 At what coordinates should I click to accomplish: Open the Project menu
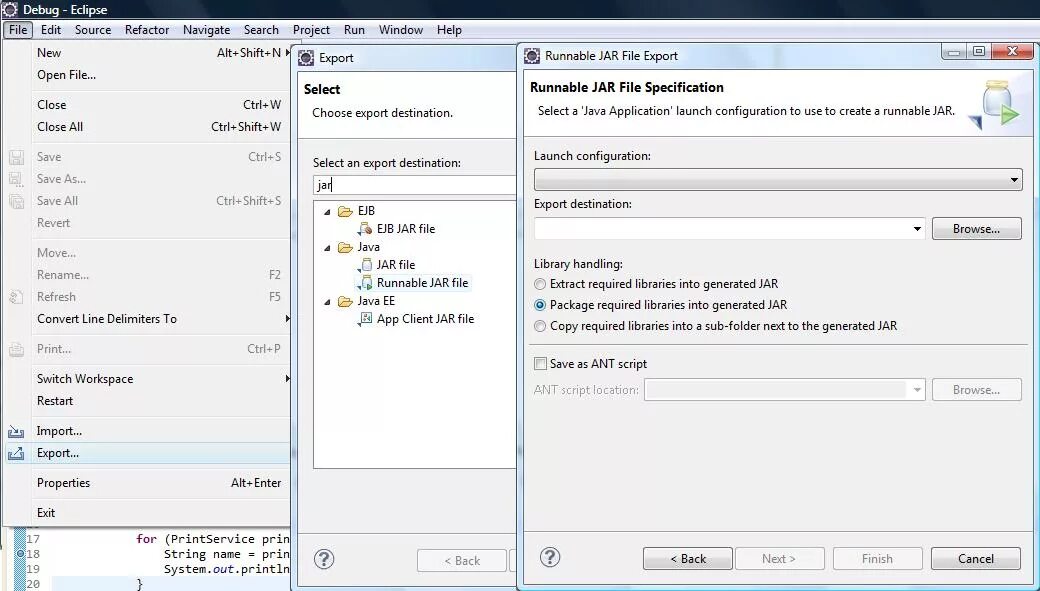tap(311, 30)
